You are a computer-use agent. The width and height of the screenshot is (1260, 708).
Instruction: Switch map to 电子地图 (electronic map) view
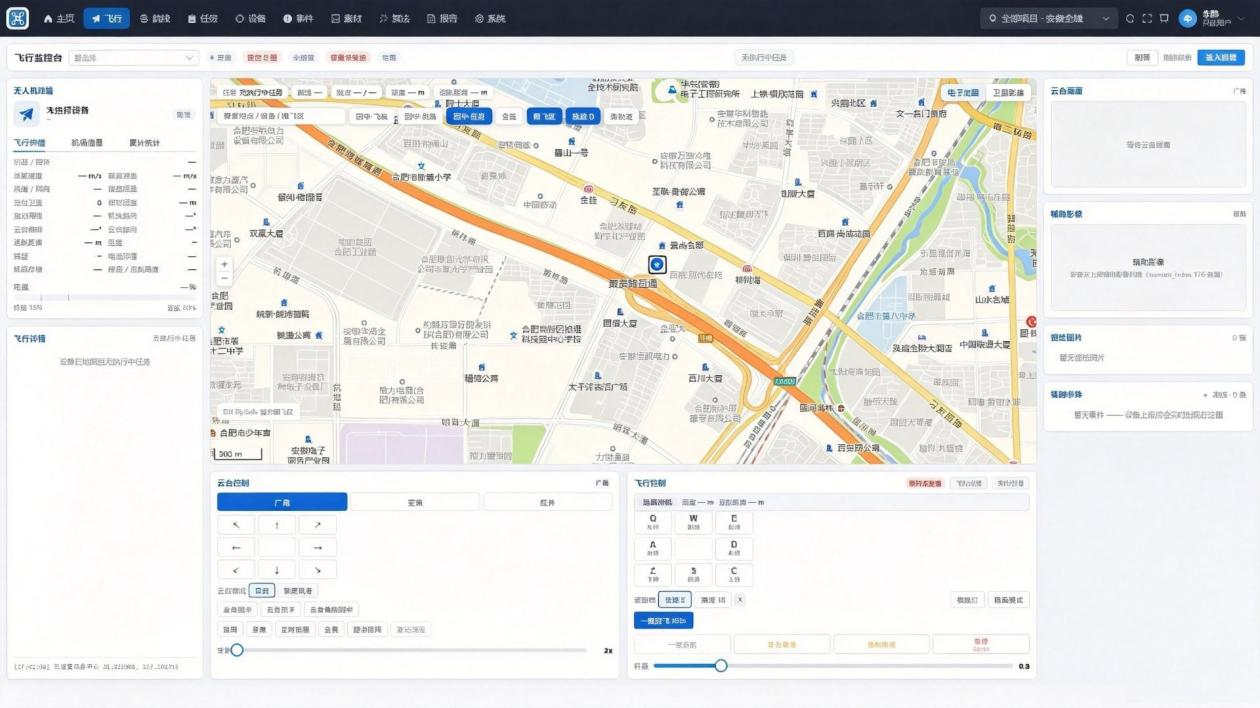tap(963, 92)
